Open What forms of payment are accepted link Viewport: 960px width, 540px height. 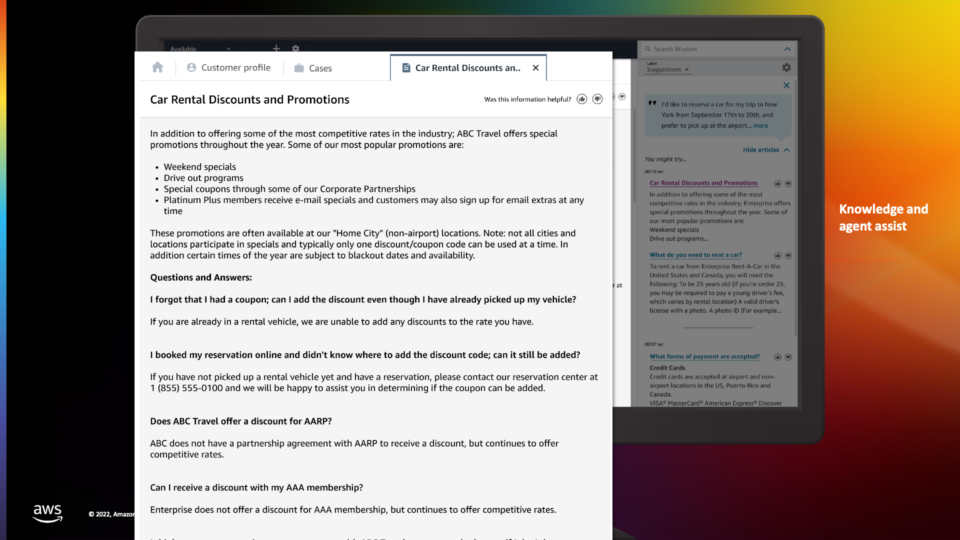click(705, 356)
